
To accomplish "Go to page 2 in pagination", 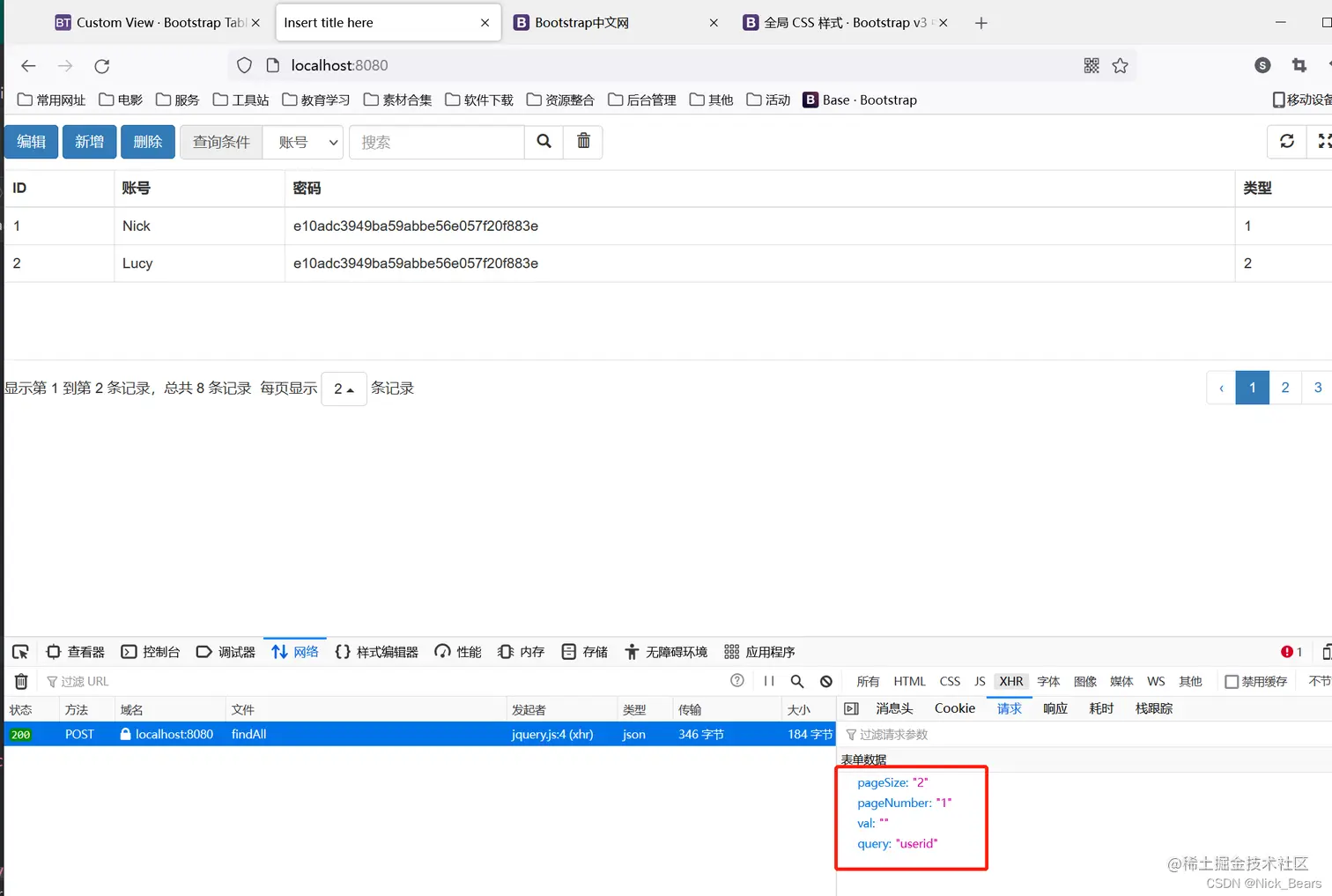I will [x=1285, y=388].
